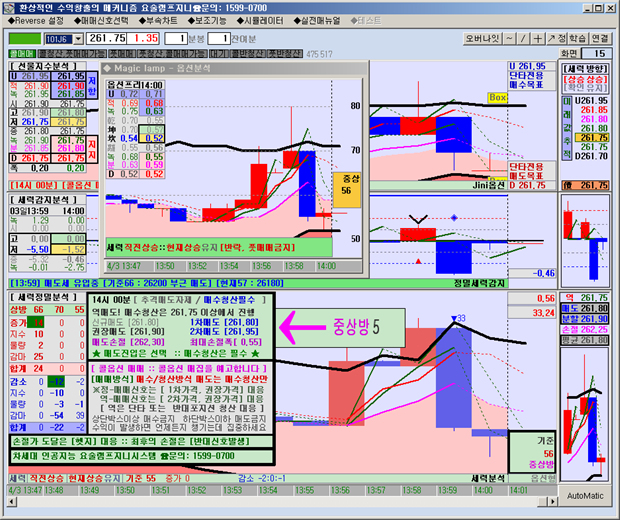Click the 분할 261.90 value

coord(584,319)
